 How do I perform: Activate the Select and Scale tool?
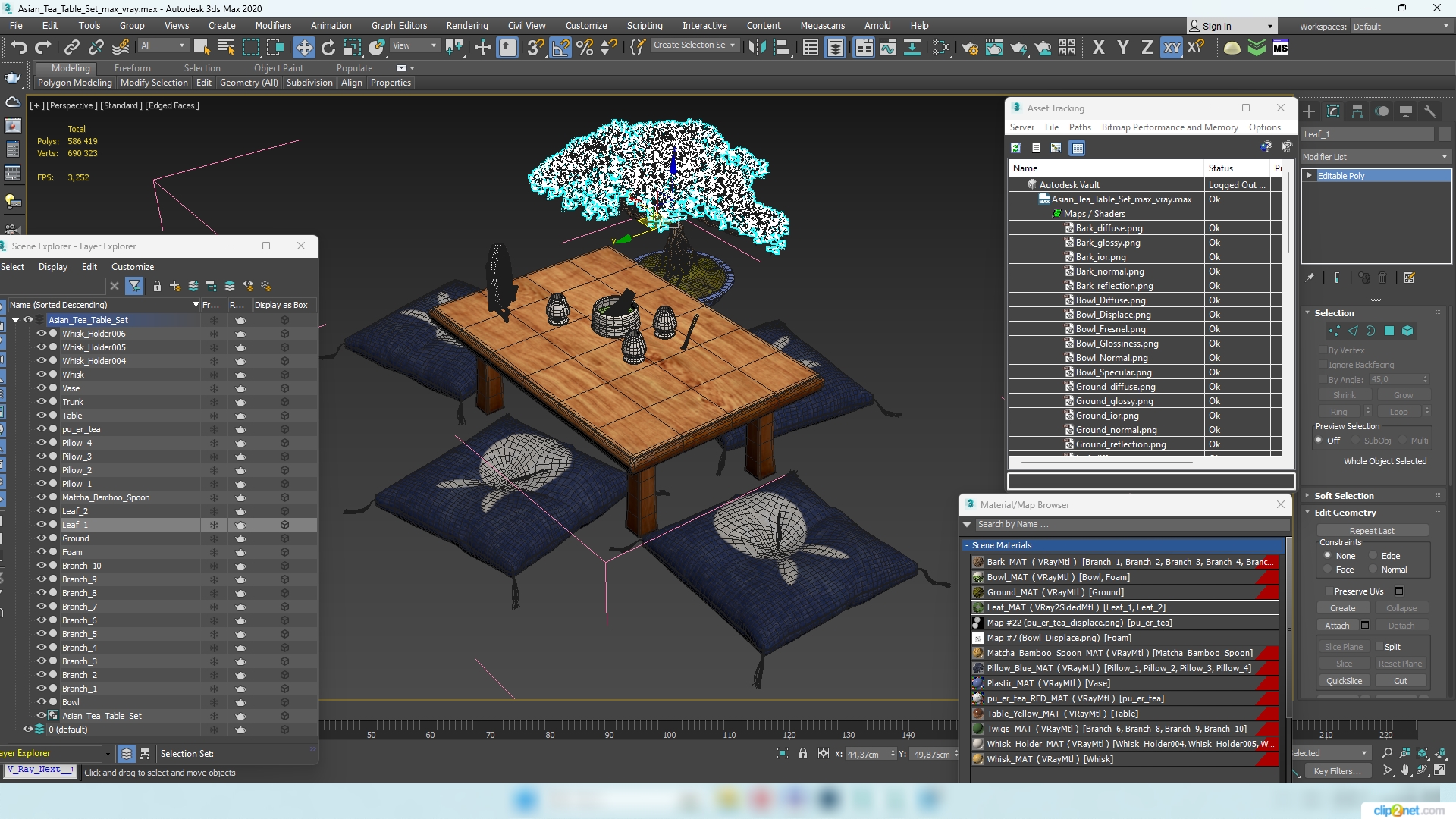tap(353, 48)
